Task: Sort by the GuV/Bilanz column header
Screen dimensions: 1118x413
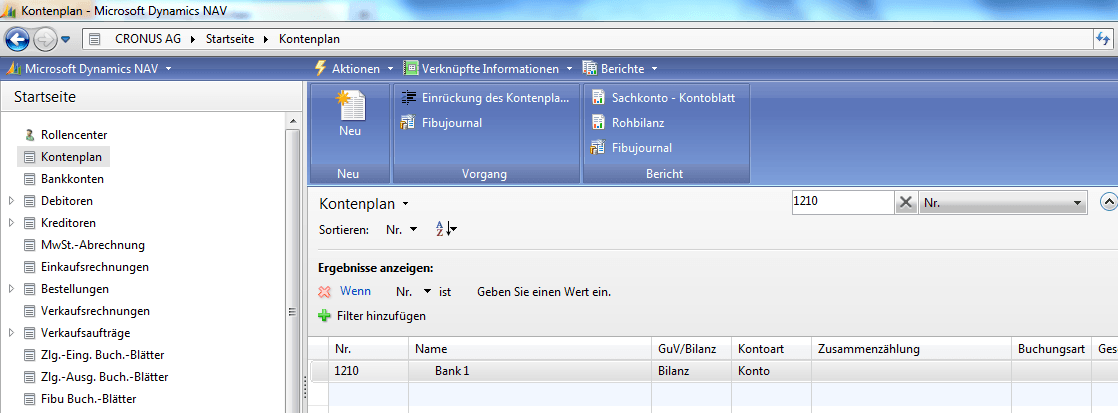Action: 691,350
